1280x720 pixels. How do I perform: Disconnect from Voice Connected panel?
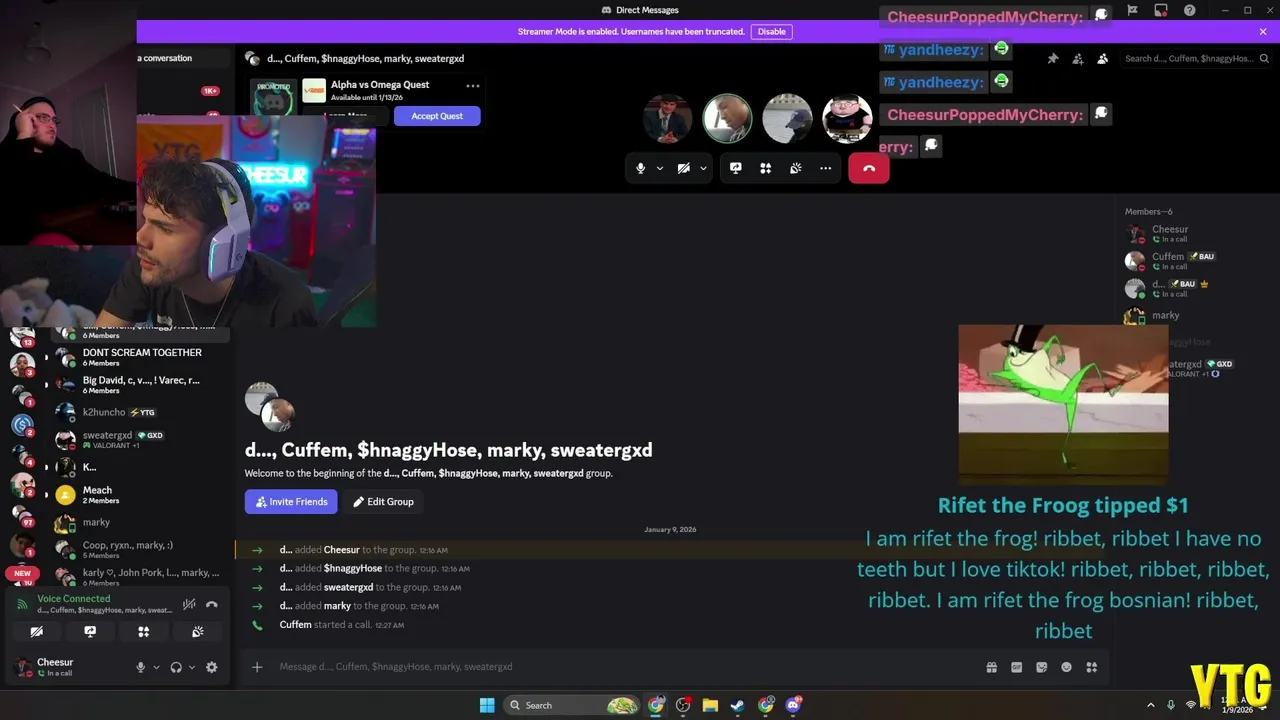pos(212,604)
